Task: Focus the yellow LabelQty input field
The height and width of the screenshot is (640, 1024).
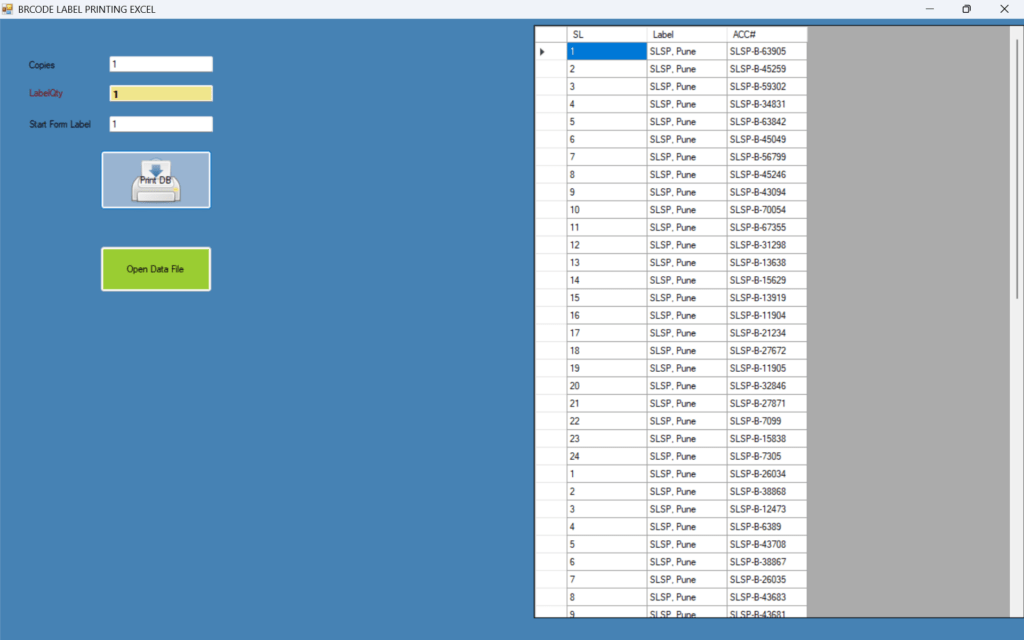Action: [x=161, y=94]
